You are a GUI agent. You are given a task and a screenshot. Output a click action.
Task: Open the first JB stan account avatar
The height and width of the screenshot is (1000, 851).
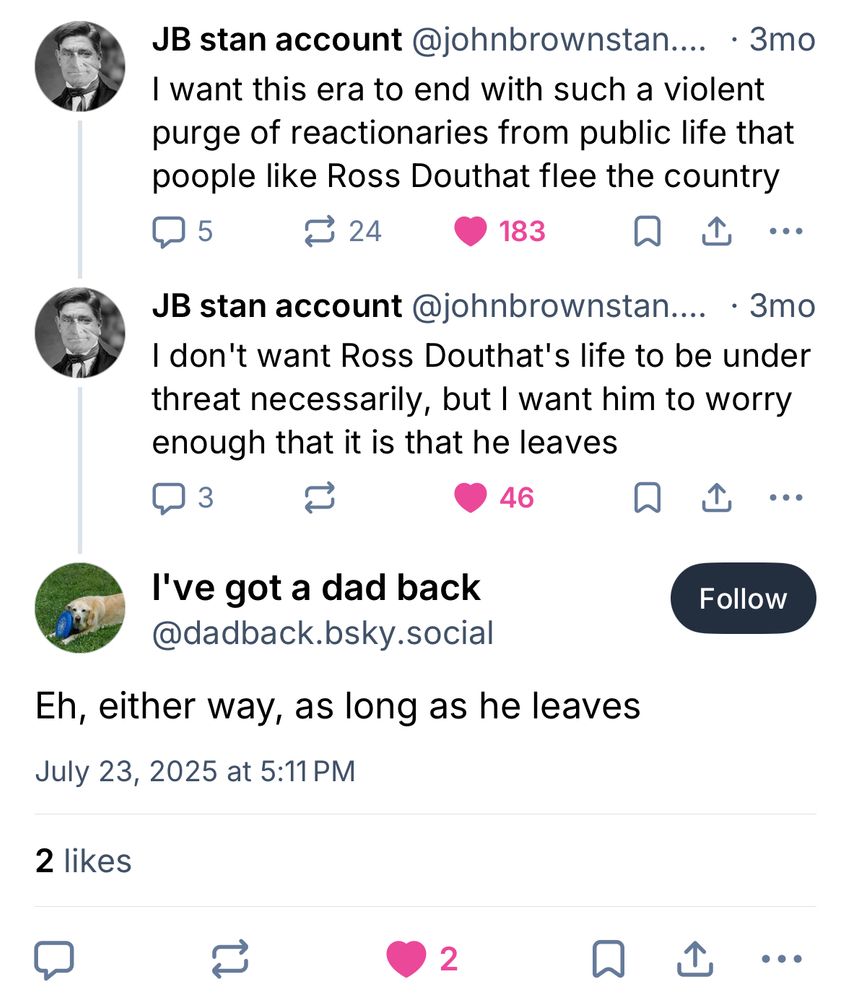click(x=80, y=66)
